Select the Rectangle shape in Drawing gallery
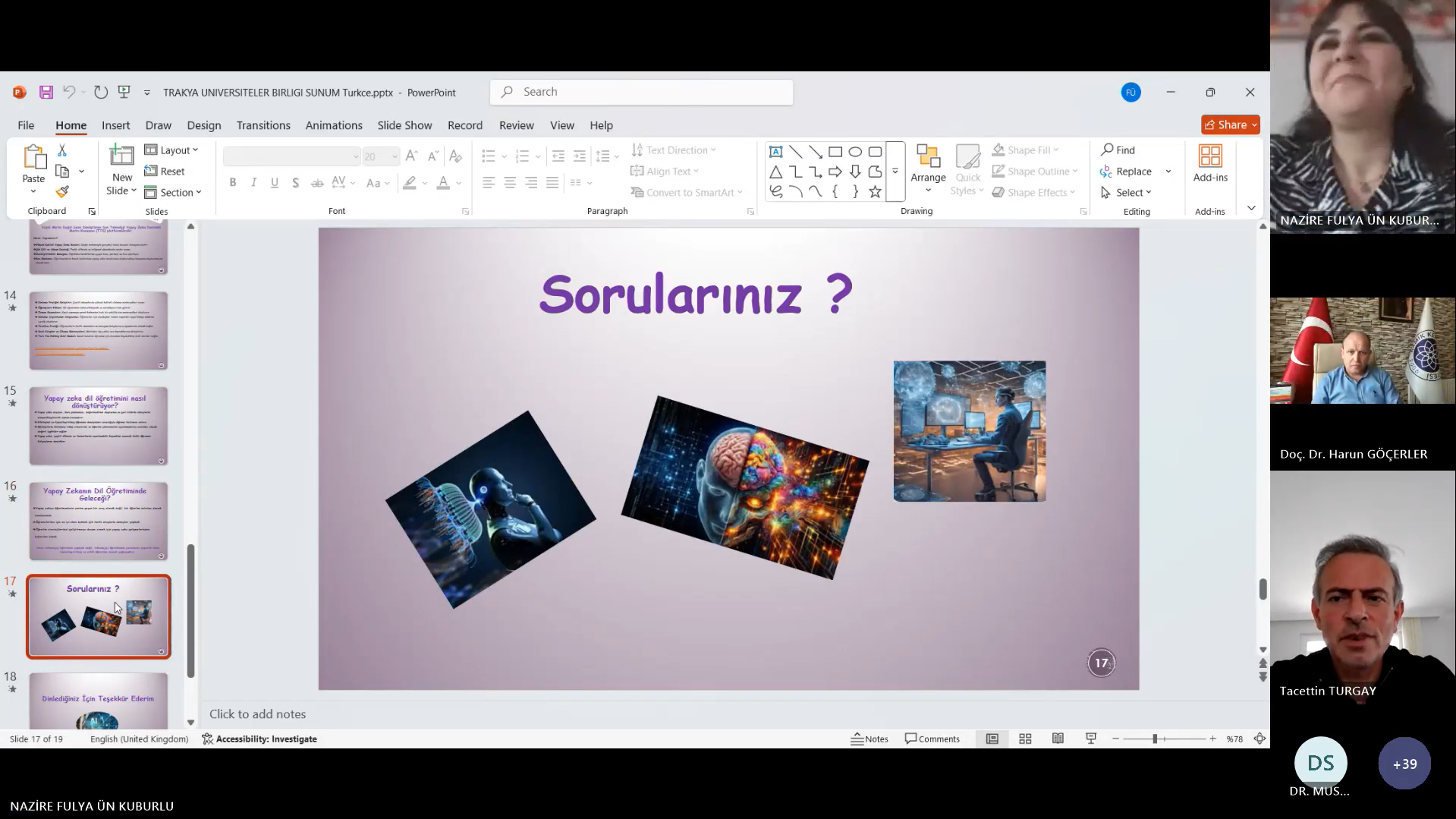Image resolution: width=1456 pixels, height=819 pixels. pos(835,152)
